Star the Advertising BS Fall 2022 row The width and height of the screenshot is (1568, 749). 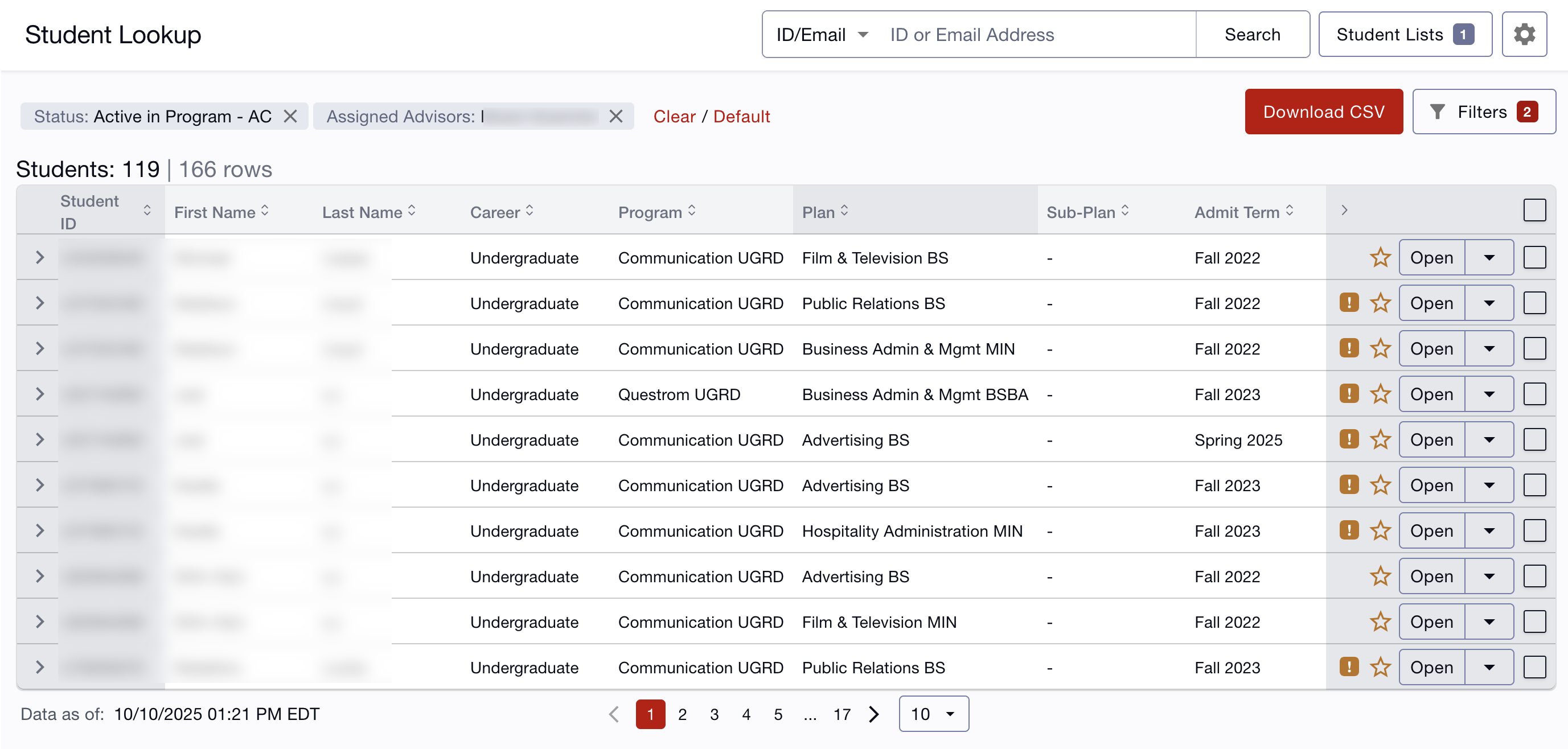(1380, 576)
